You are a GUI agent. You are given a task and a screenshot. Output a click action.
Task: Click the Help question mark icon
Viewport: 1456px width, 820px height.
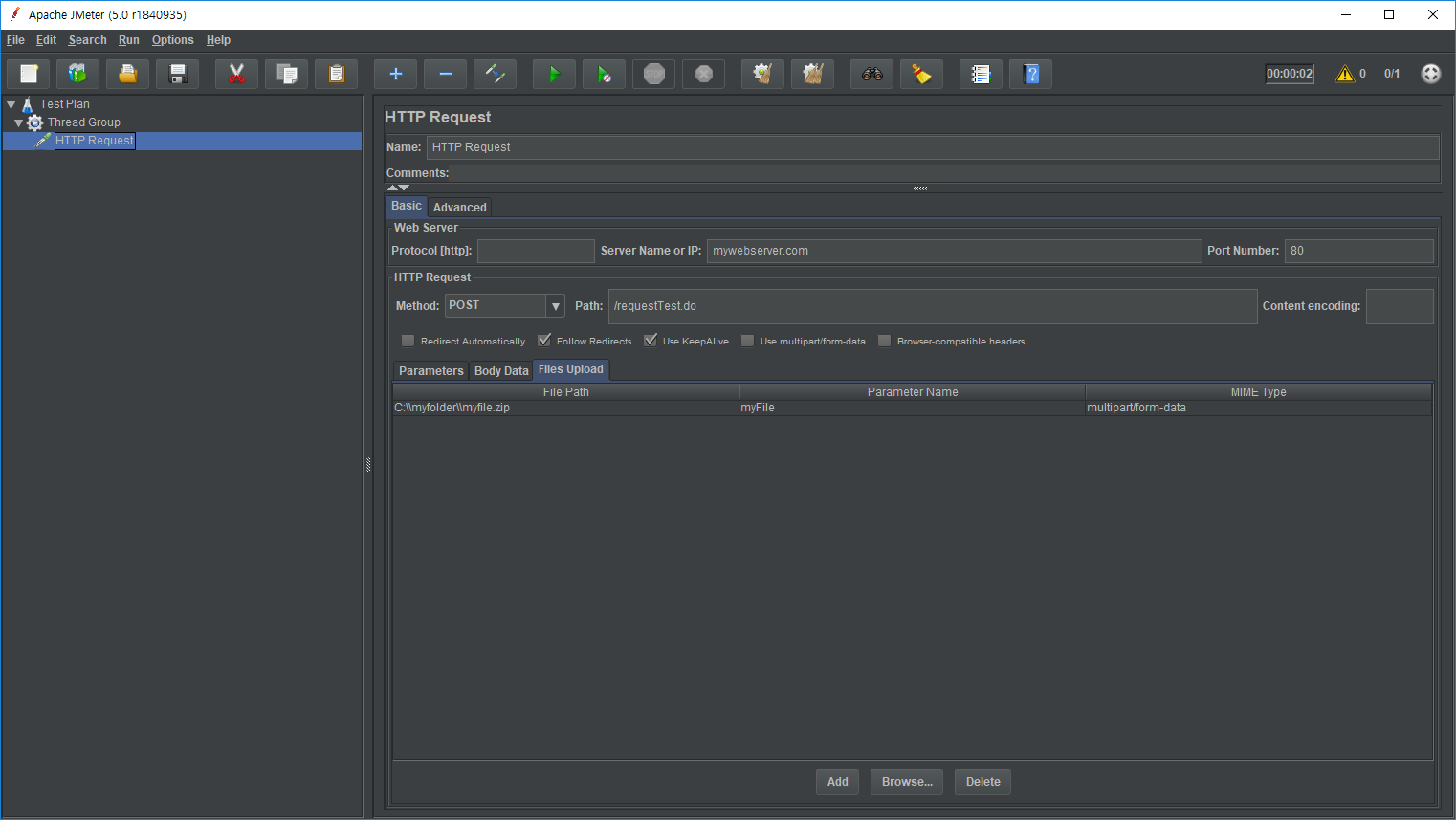pyautogui.click(x=1030, y=74)
